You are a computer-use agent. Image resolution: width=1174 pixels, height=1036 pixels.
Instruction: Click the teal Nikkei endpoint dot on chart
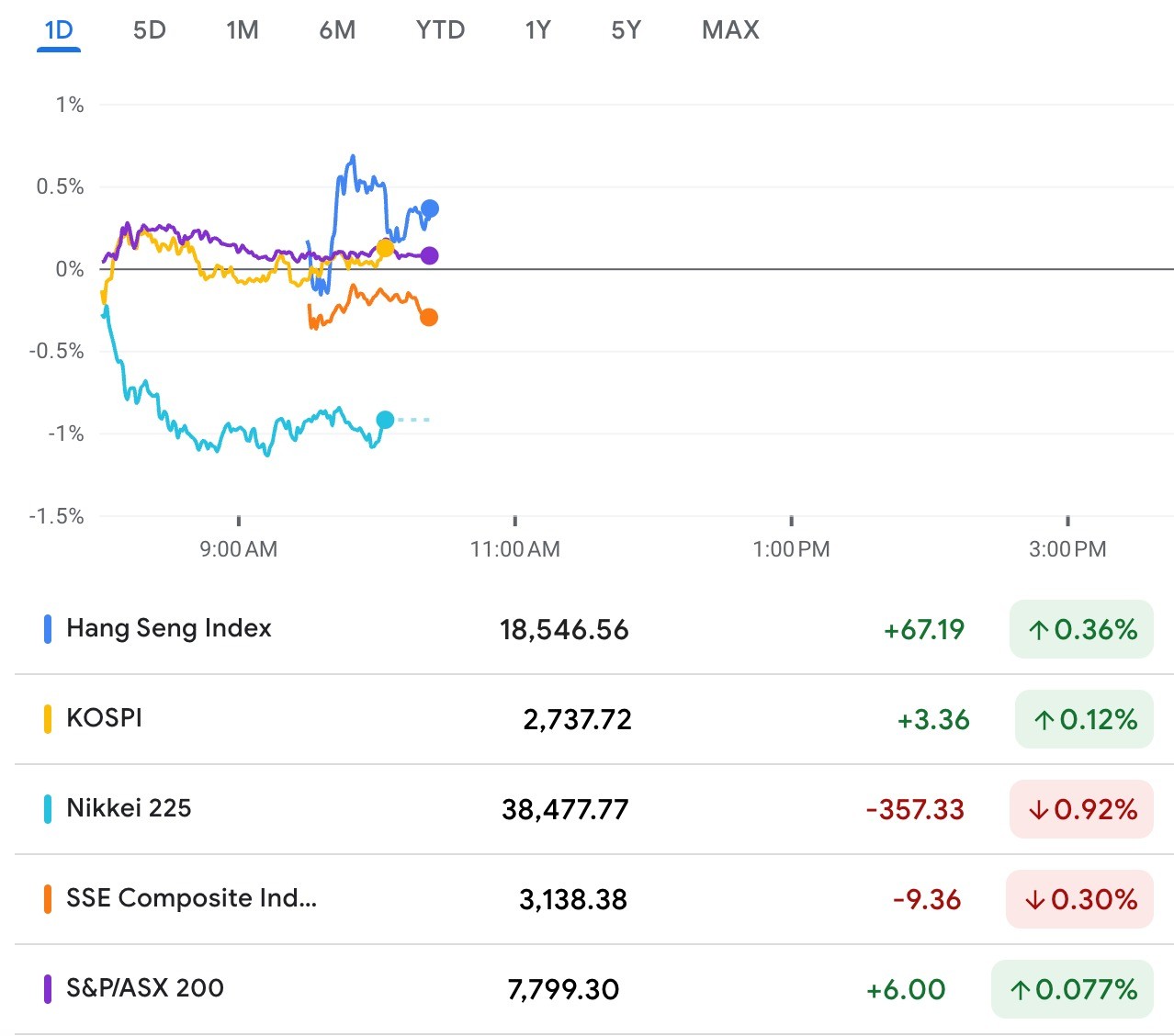click(x=385, y=420)
